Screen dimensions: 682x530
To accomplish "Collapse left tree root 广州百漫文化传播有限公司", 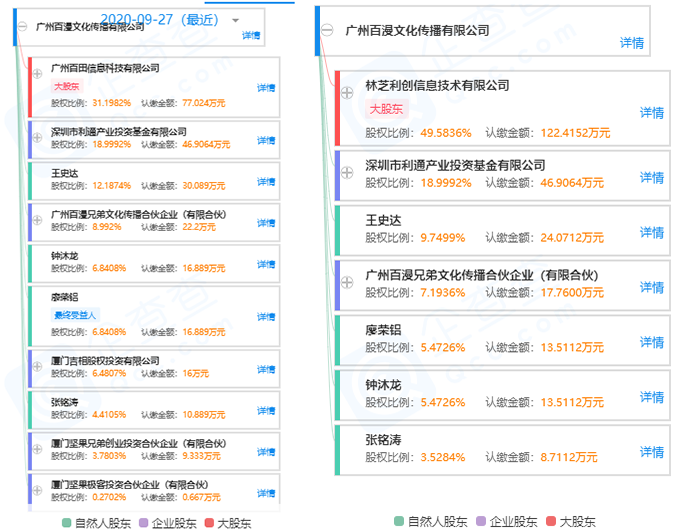I will pos(23,27).
